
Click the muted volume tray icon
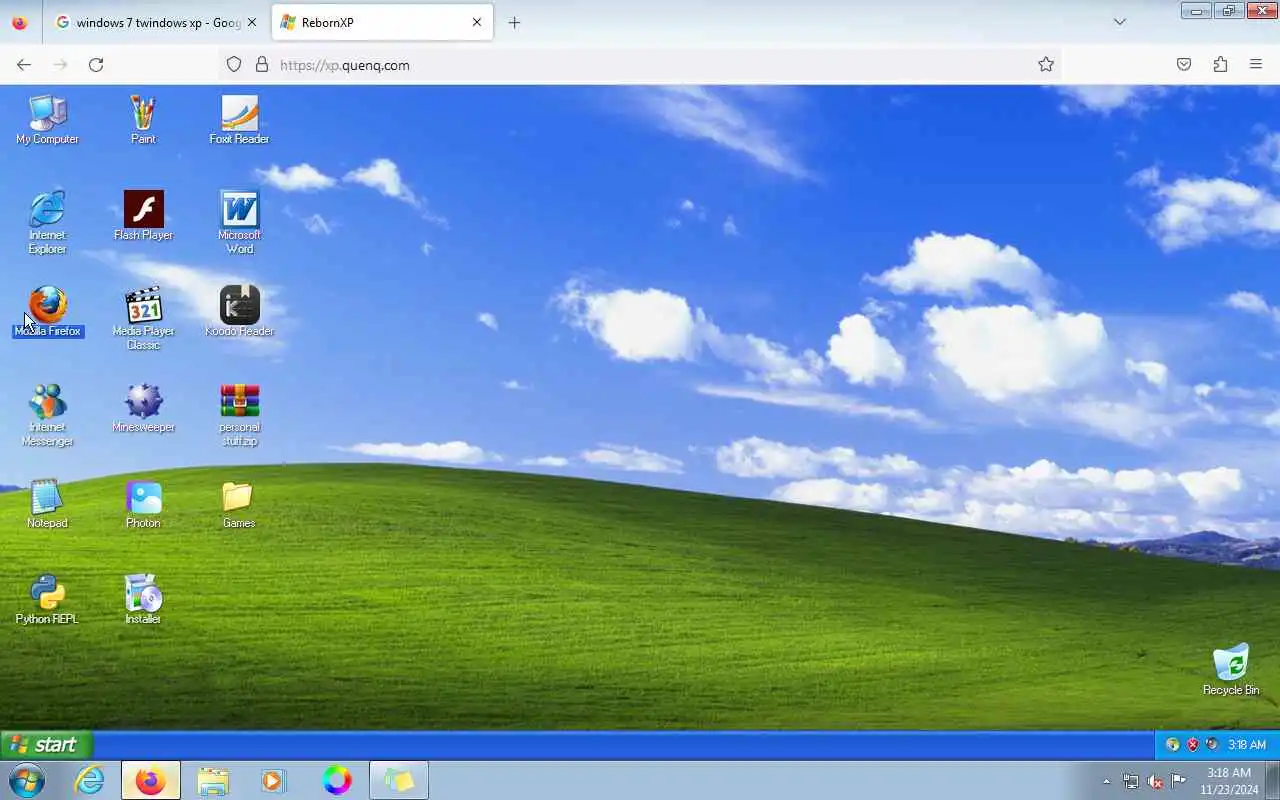1155,781
